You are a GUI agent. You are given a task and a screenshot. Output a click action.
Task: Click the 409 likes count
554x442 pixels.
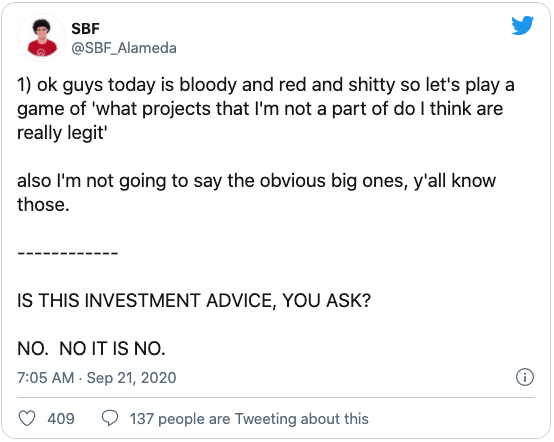(x=61, y=419)
